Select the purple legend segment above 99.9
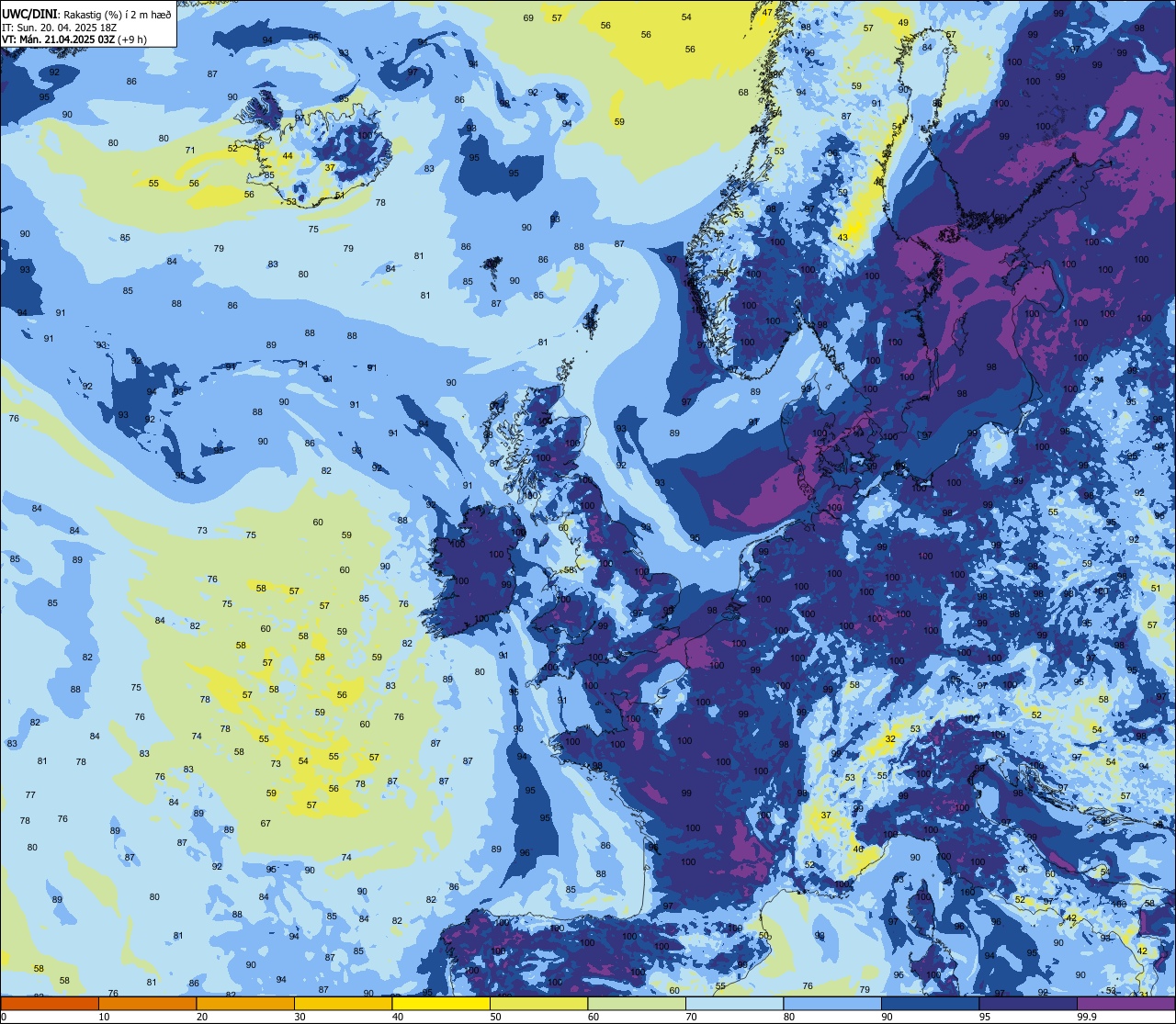The image size is (1176, 1024). coord(1126,1003)
